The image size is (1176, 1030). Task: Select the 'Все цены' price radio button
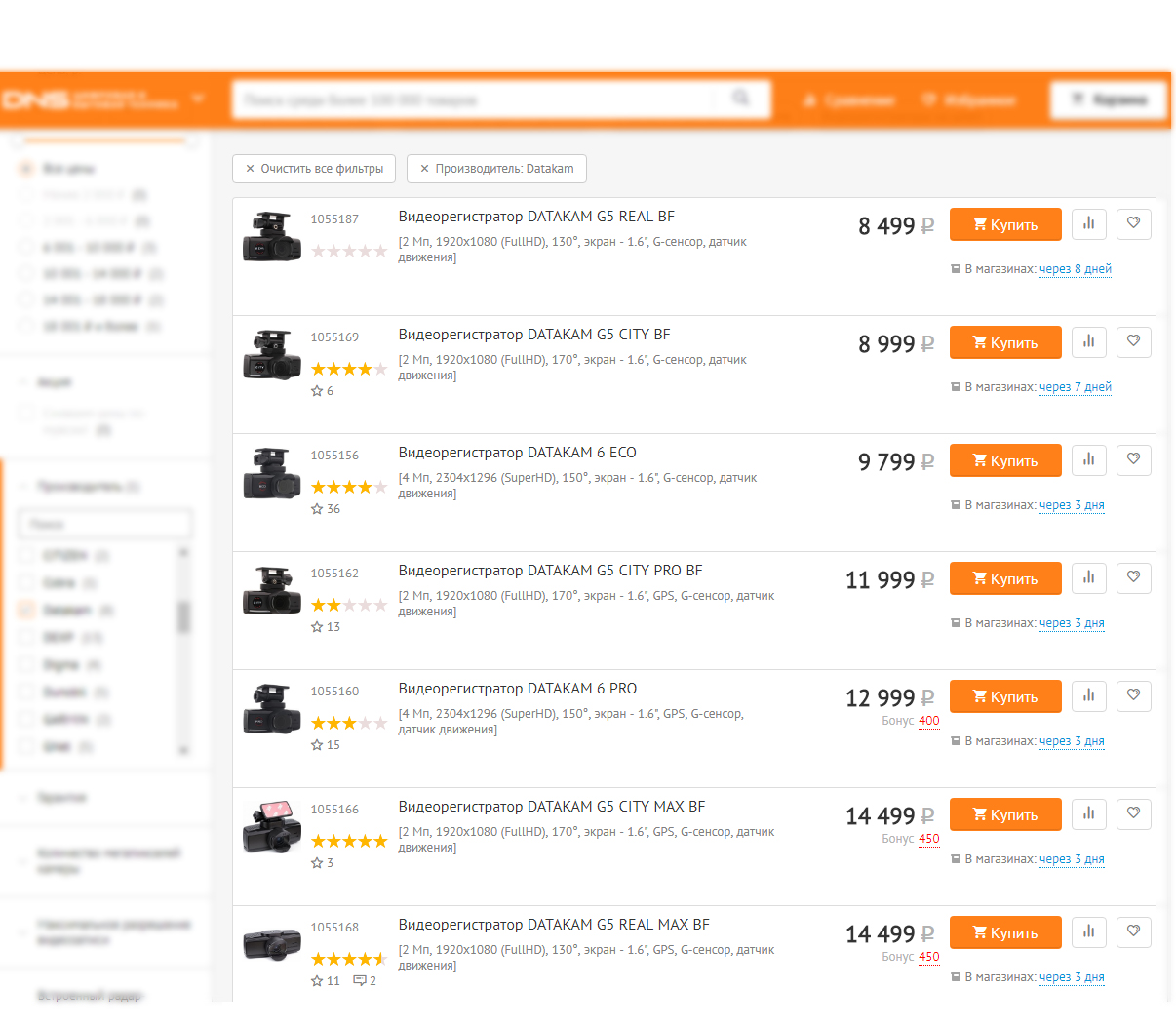[26, 169]
